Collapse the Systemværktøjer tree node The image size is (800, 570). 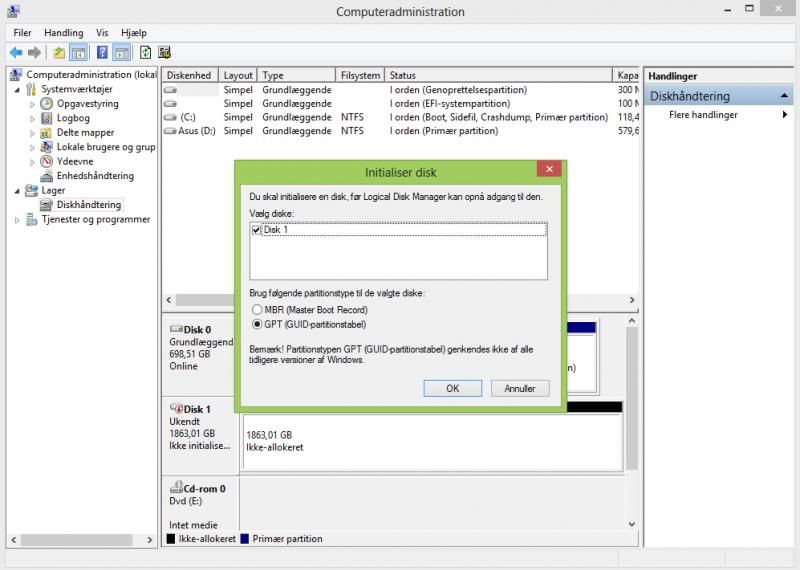tap(17, 89)
